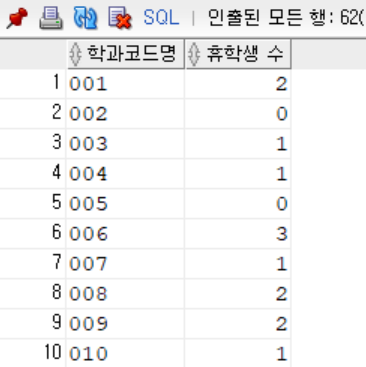Select 휴학생 수 value in row 002
366x367 pixels.
(x=238, y=114)
